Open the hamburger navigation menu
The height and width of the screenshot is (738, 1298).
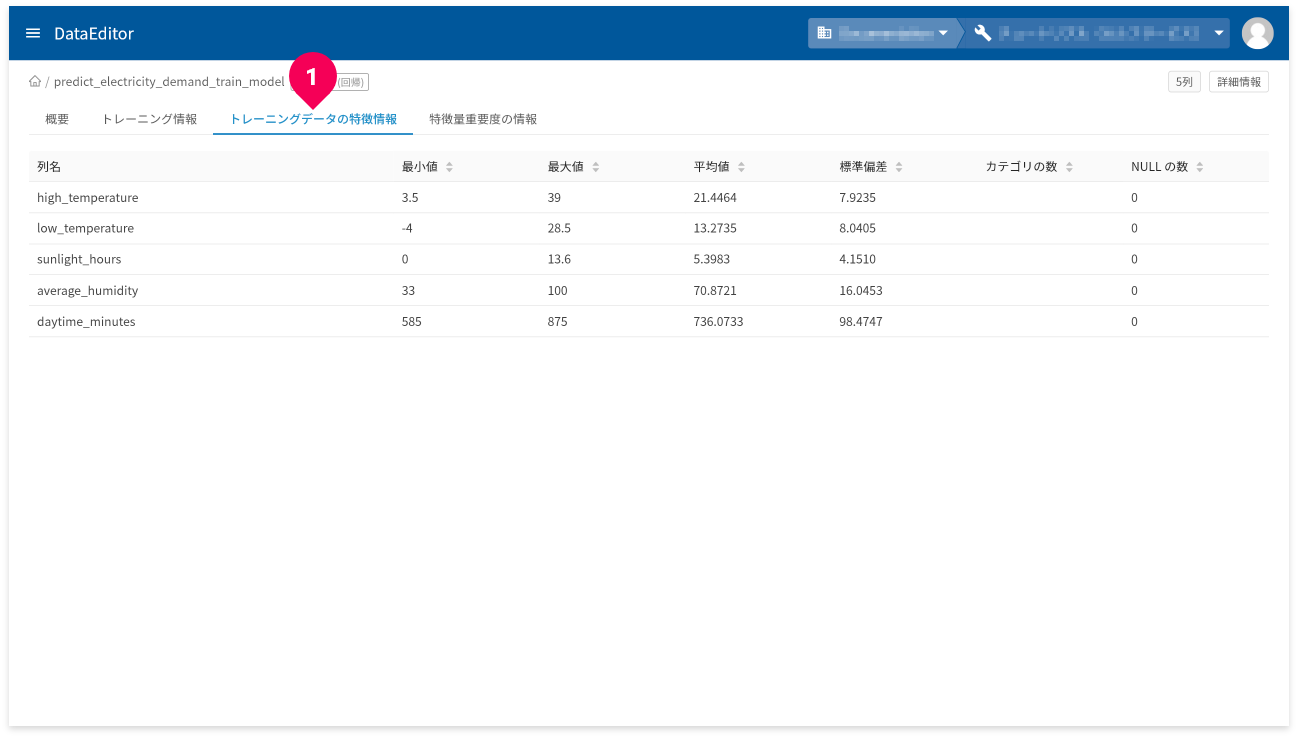coord(33,34)
